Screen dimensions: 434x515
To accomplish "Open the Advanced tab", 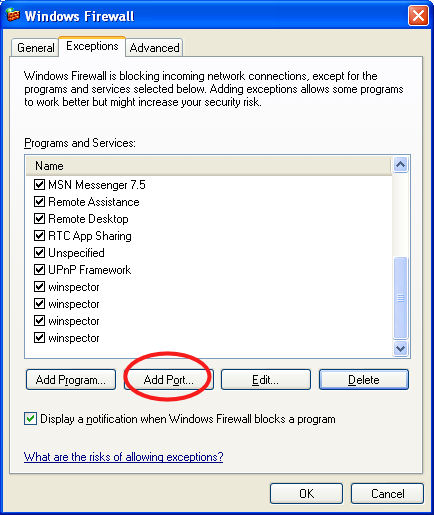I will pos(154,48).
